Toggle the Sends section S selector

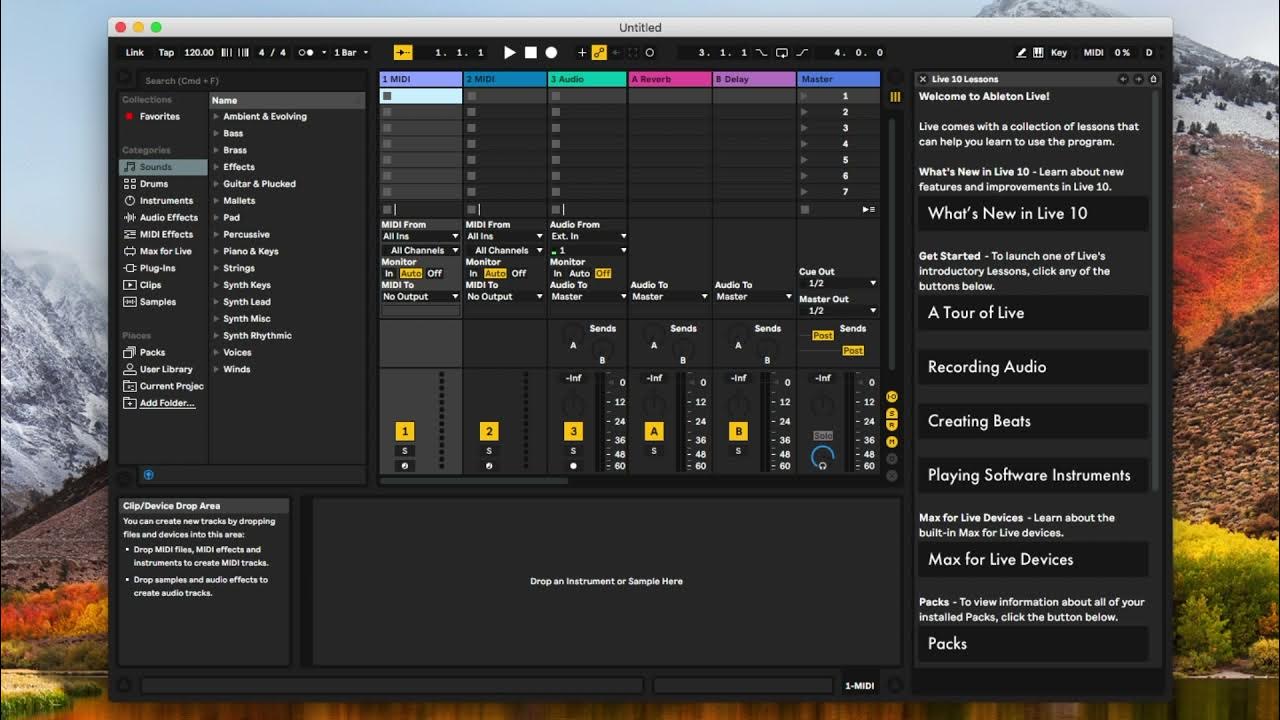(892, 413)
